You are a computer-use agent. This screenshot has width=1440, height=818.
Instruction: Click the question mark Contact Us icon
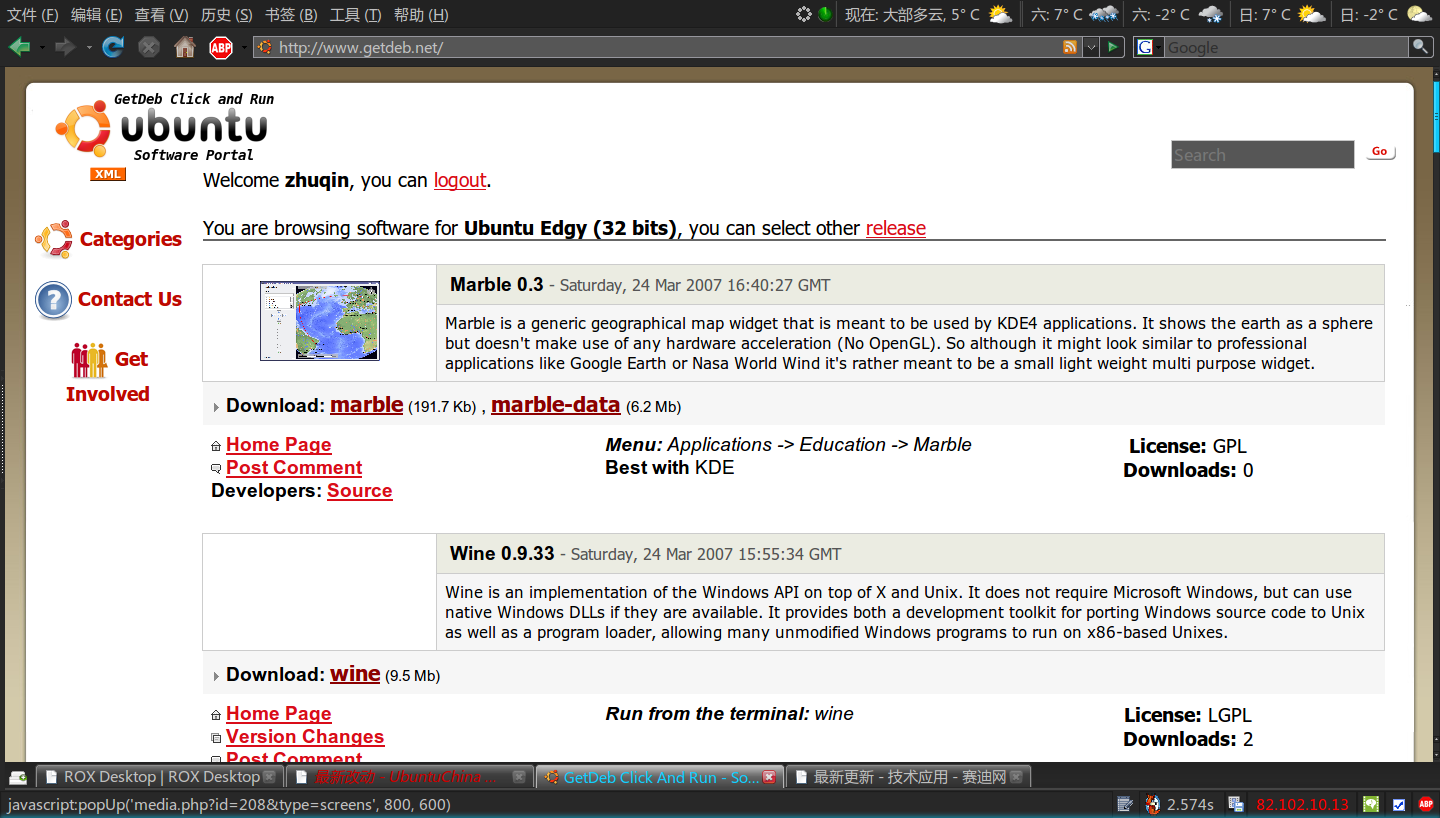pyautogui.click(x=53, y=300)
